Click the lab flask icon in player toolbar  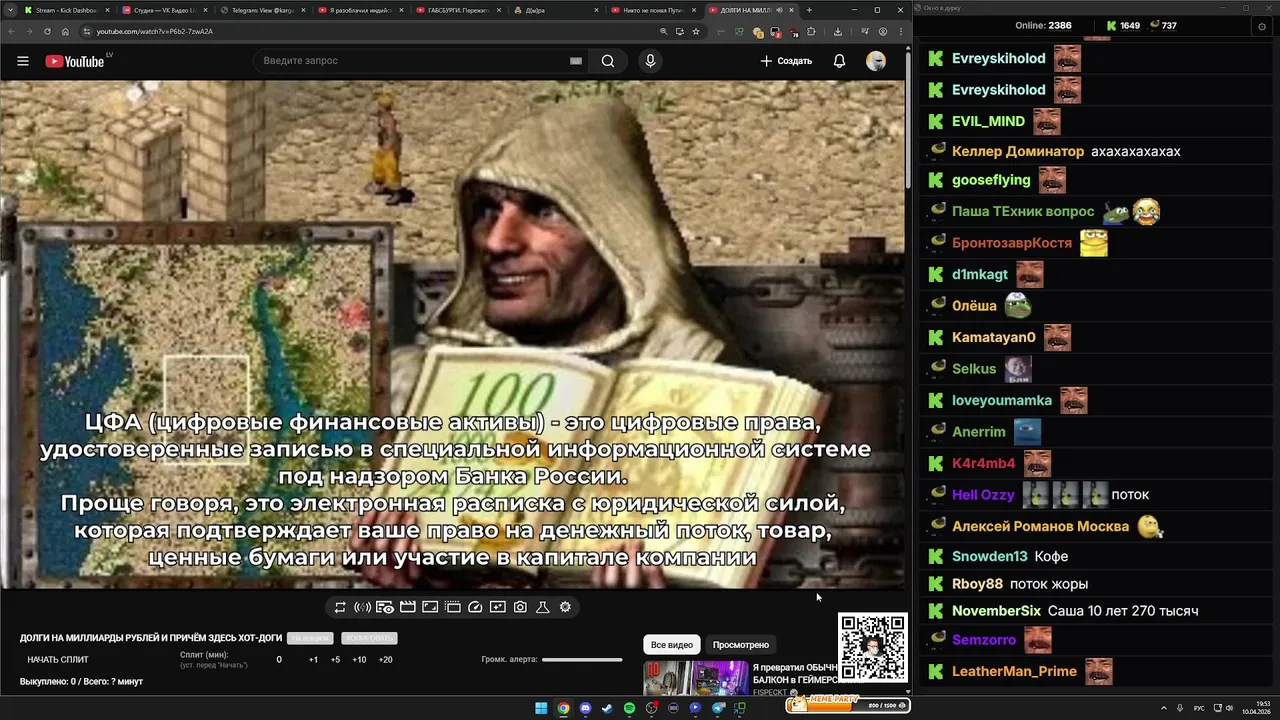[543, 607]
